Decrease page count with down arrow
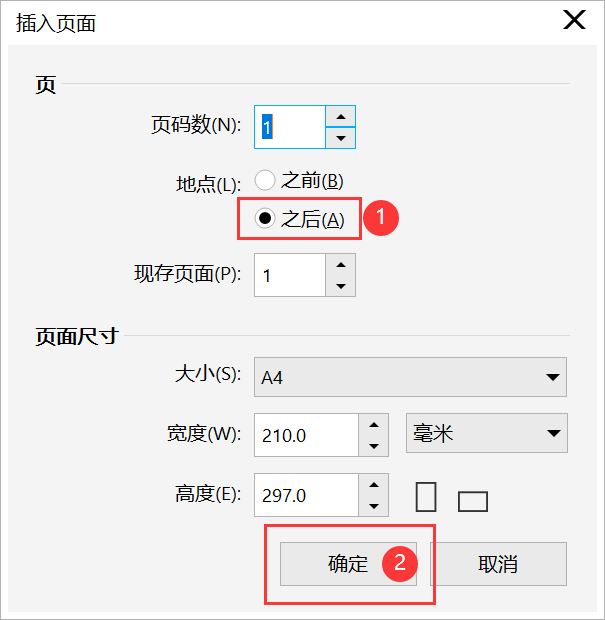The height and width of the screenshot is (620, 605). (x=341, y=138)
